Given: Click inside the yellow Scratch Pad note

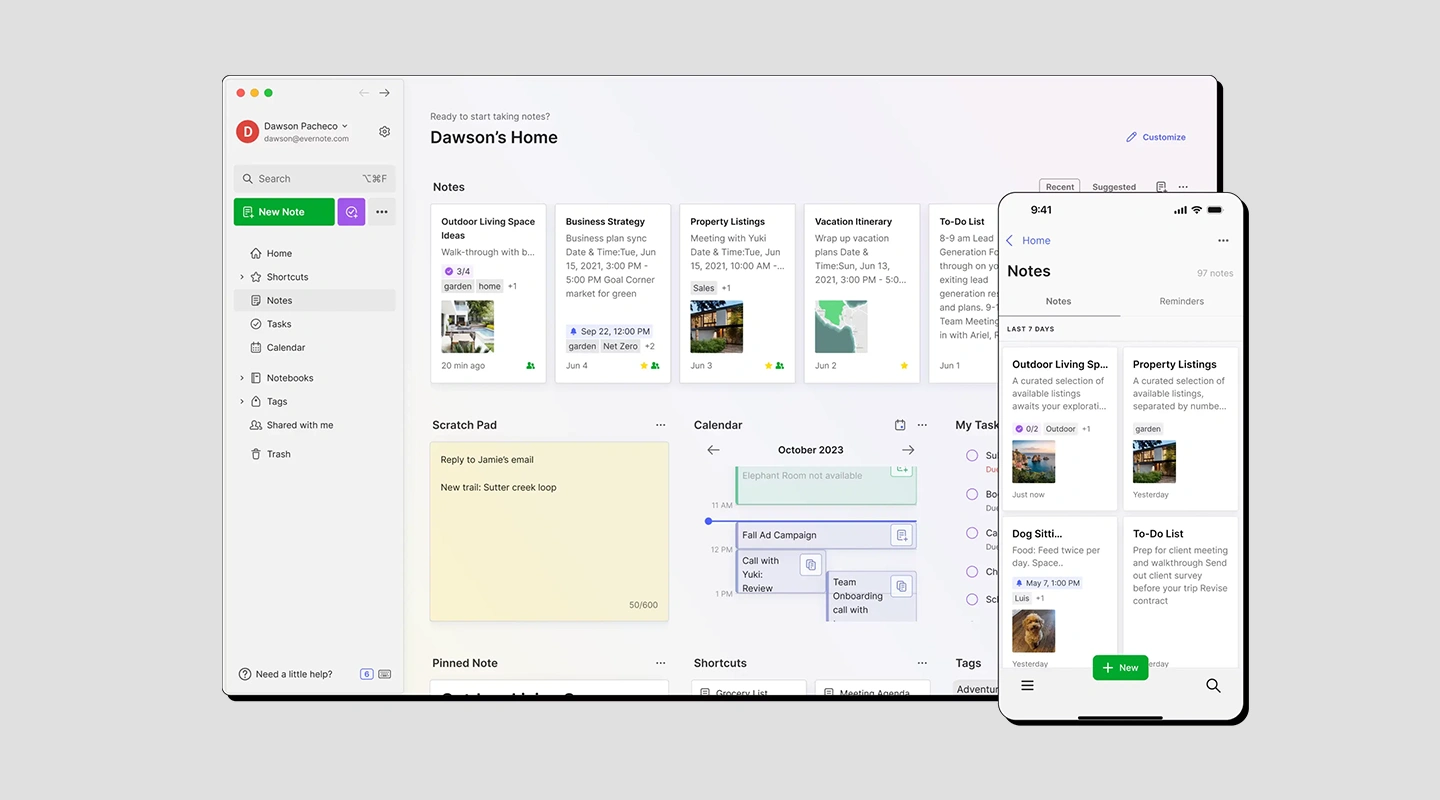Looking at the screenshot, I should click(x=549, y=532).
